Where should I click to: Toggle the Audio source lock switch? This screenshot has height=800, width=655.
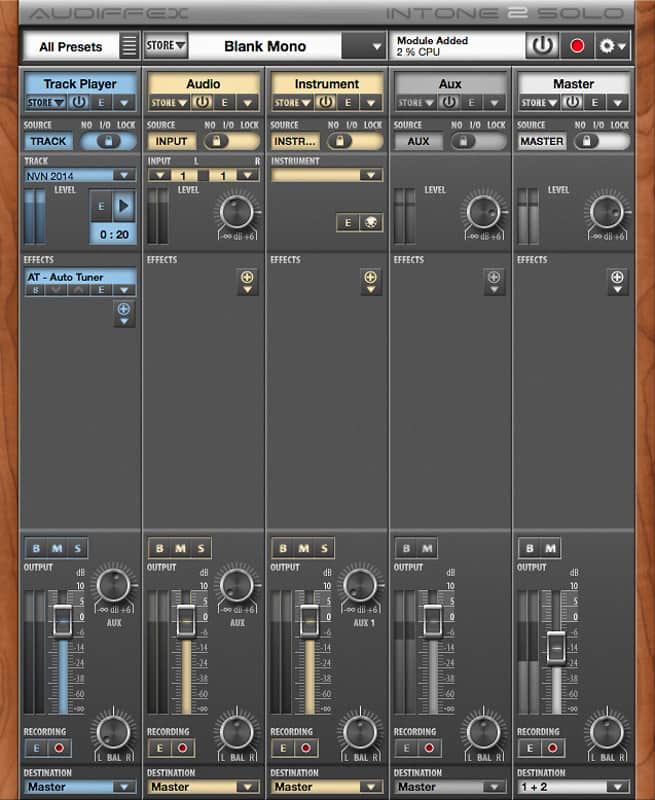click(x=232, y=141)
